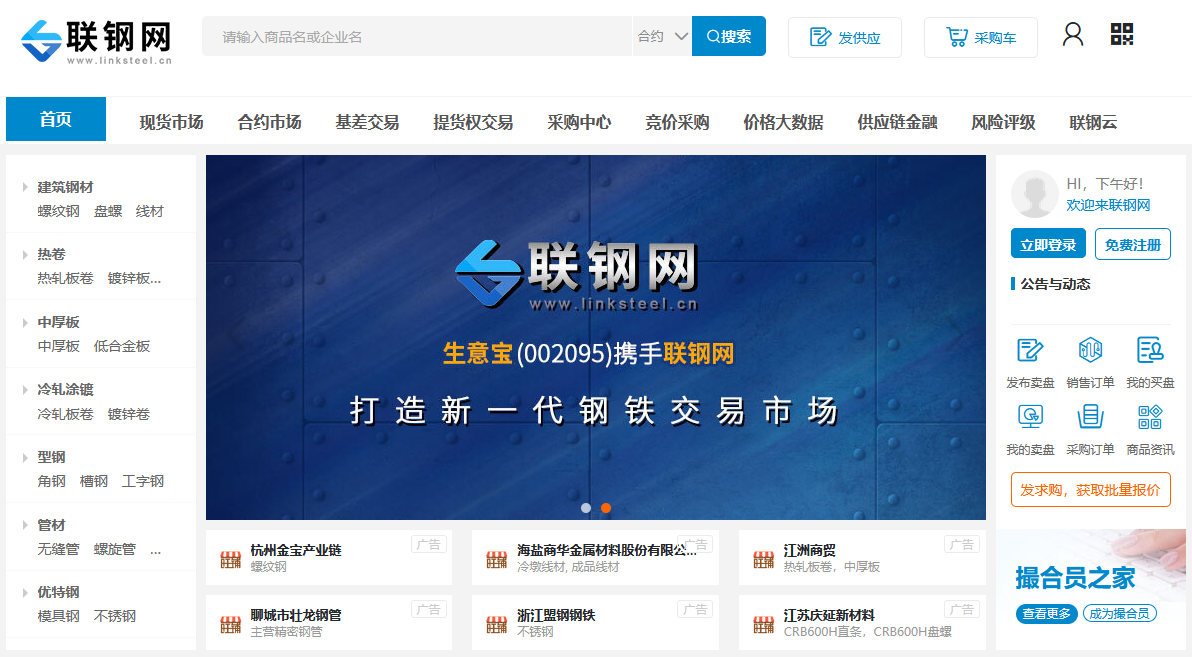The height and width of the screenshot is (657, 1192).
Task: Open 基差交易 menu item
Action: (x=367, y=122)
